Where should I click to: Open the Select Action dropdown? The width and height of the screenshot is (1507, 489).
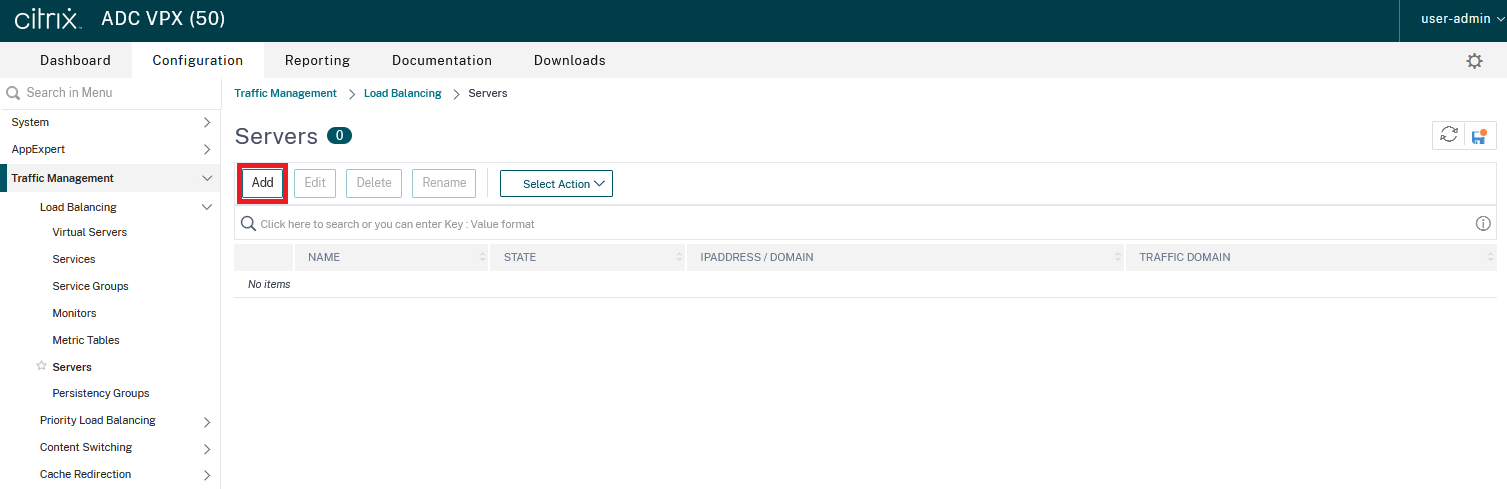pyautogui.click(x=556, y=184)
